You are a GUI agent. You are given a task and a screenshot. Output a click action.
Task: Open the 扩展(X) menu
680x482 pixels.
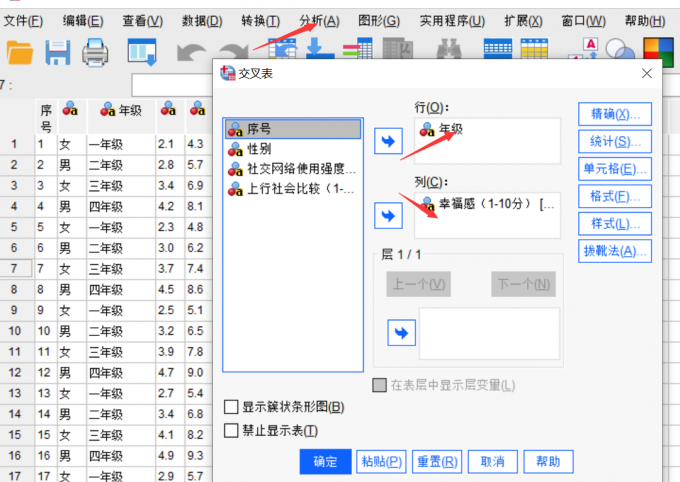523,21
